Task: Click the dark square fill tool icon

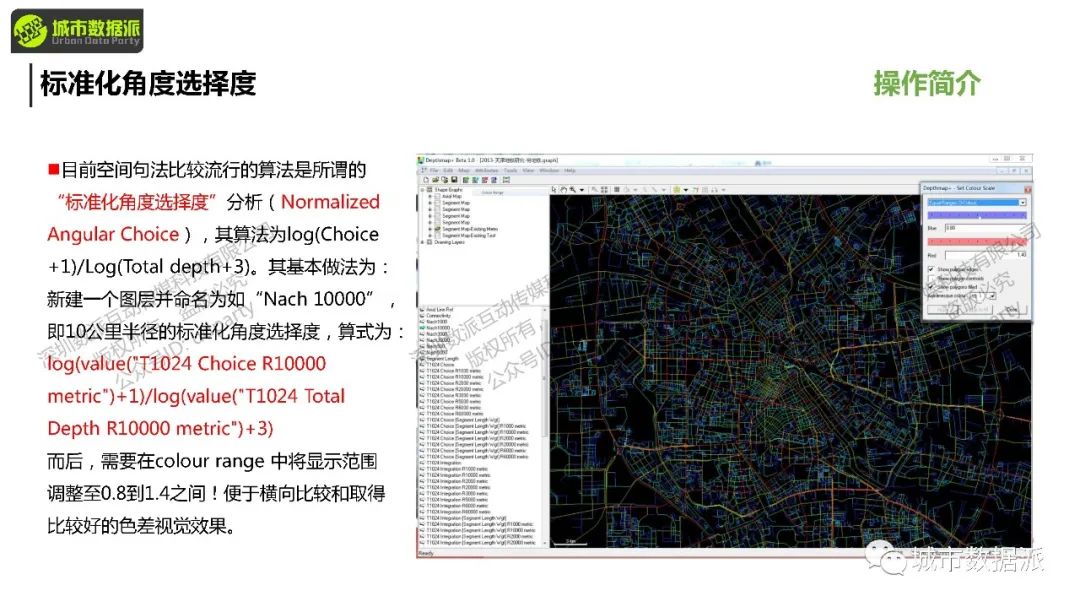Action: click(x=616, y=189)
